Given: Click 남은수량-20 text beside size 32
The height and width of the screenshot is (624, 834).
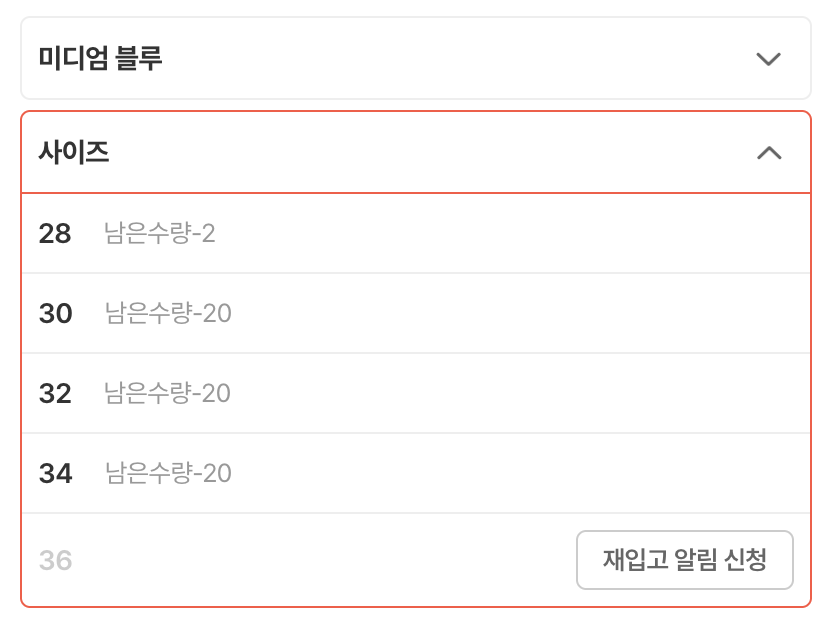Looking at the screenshot, I should point(168,394).
